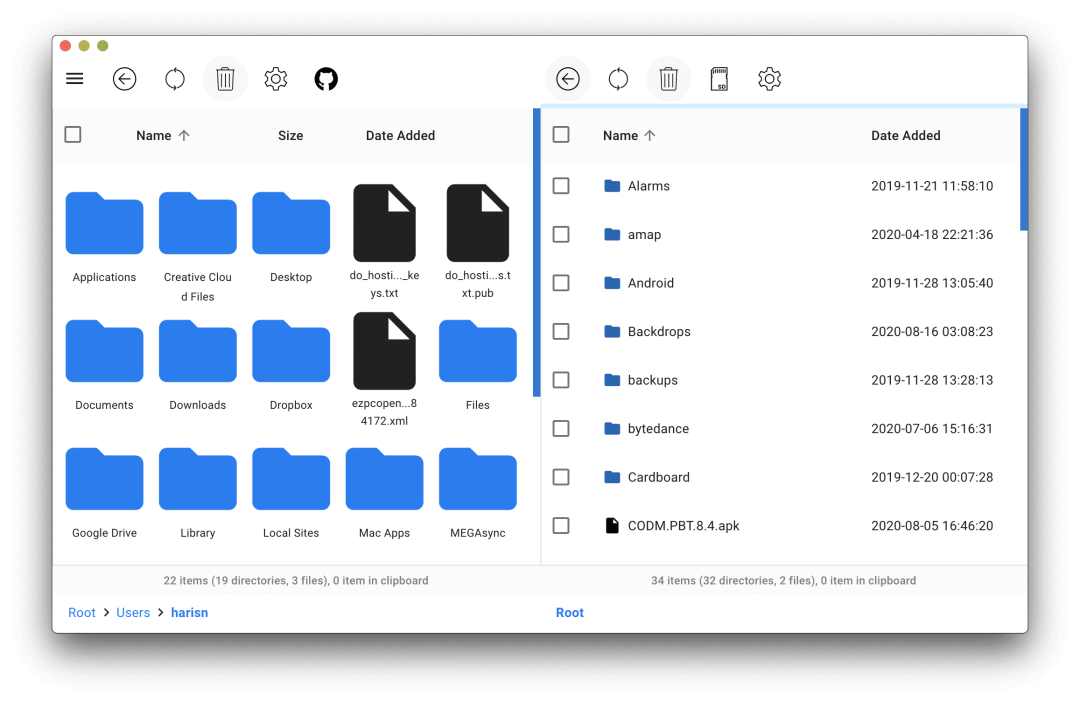
Task: Open Root via the device breadcrumb
Action: (569, 612)
